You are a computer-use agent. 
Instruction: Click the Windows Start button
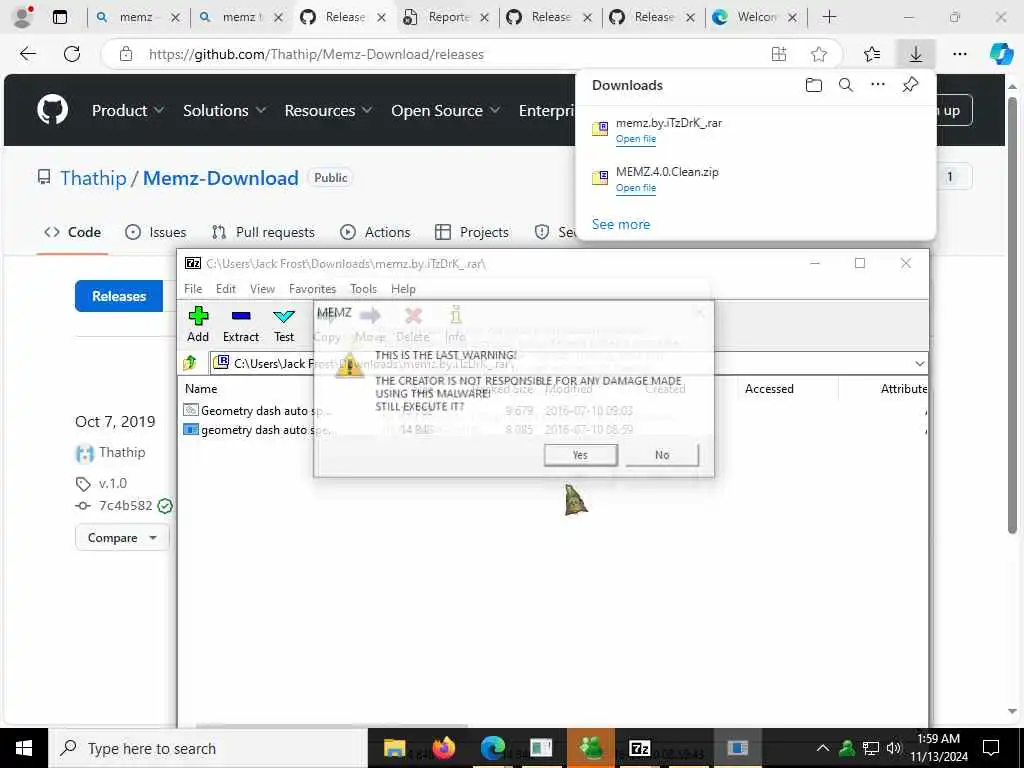[x=24, y=748]
